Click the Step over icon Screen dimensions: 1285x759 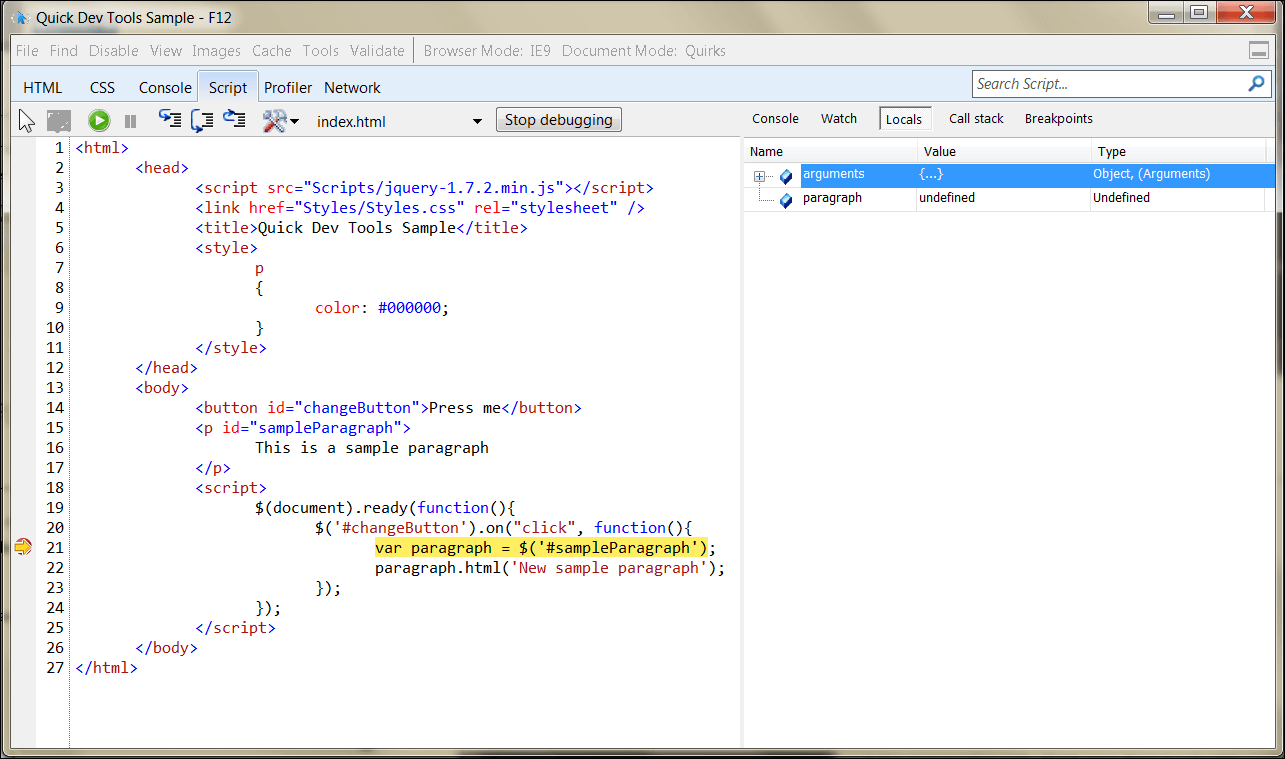point(202,120)
